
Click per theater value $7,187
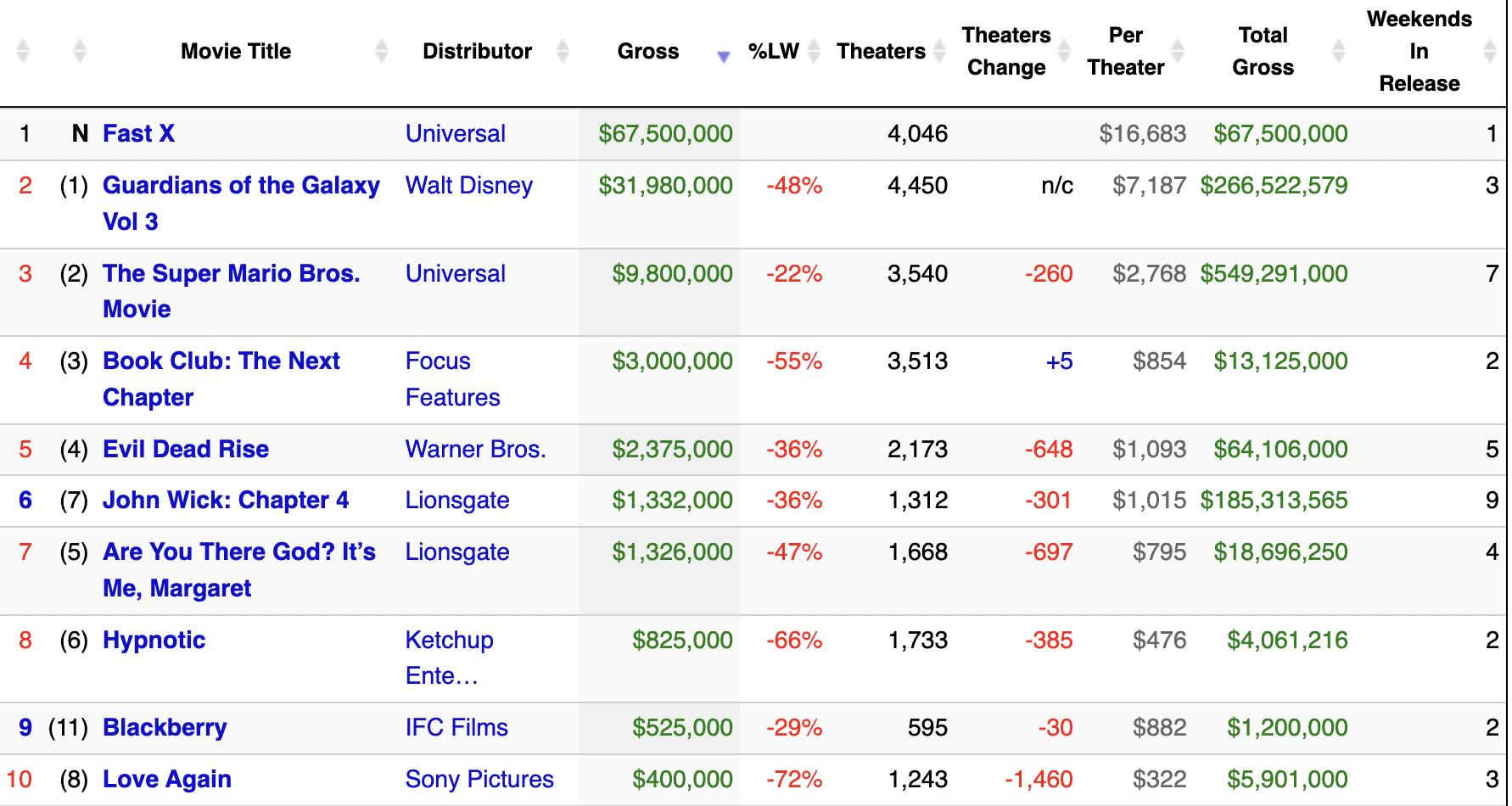(1149, 186)
